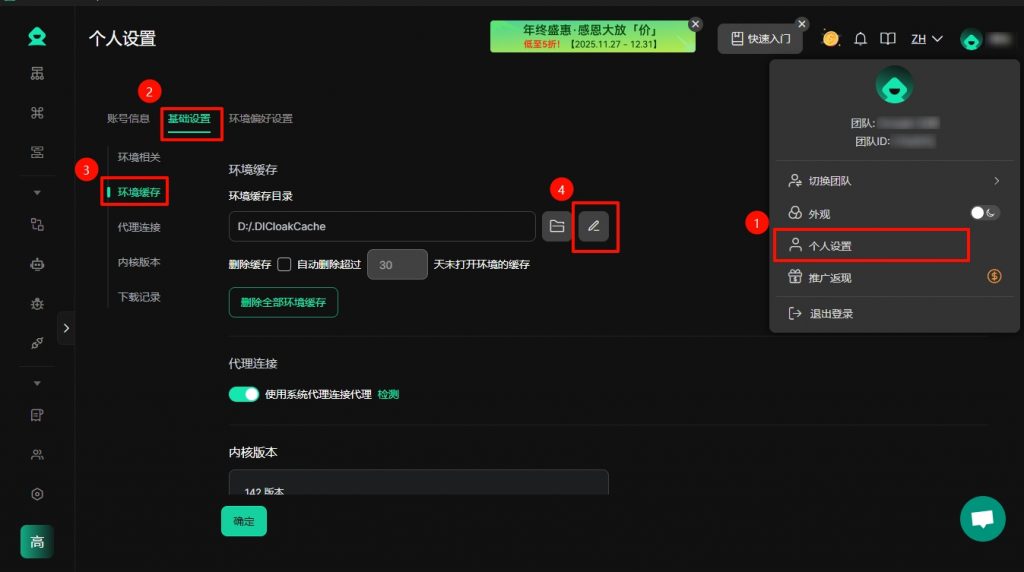Viewport: 1024px width, 572px height.
Task: Click the cache directory path field
Action: tap(382, 226)
